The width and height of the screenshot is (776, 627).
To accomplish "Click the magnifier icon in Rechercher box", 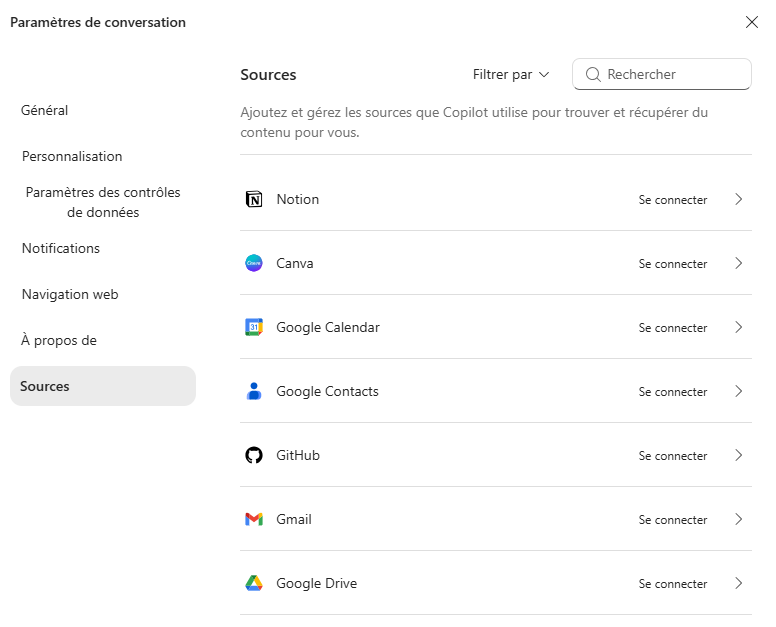I will tap(593, 74).
